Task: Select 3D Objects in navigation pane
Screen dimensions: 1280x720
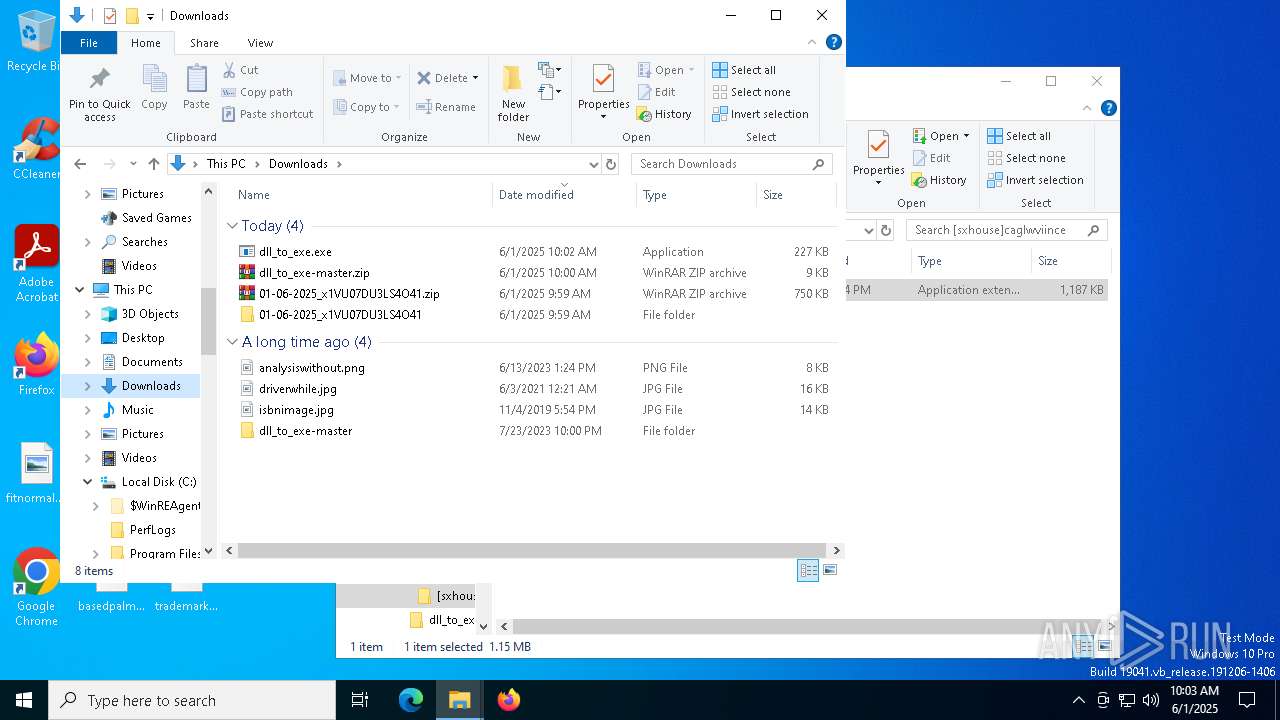Action: (x=150, y=314)
